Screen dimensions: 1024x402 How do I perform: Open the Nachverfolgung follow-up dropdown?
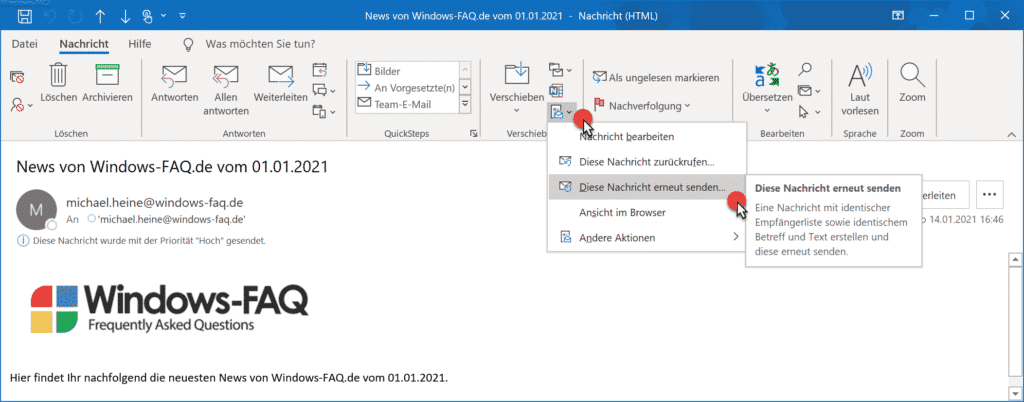(x=641, y=105)
